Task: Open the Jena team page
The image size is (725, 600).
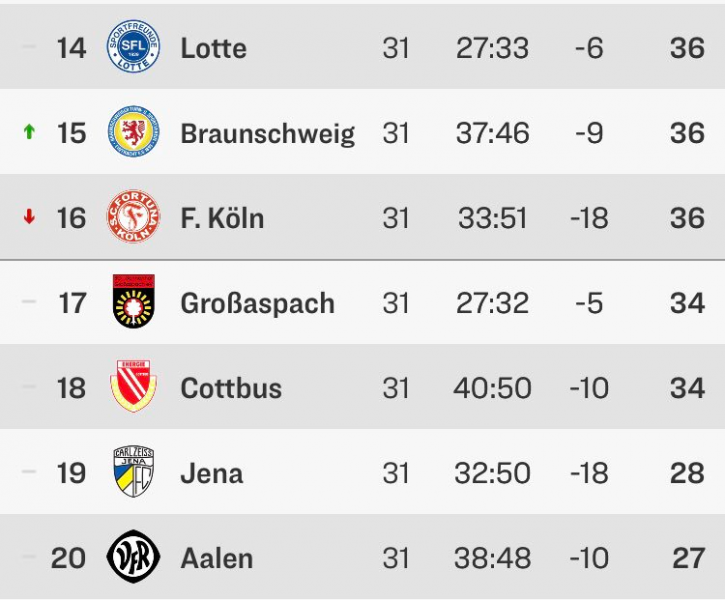Action: coord(211,473)
